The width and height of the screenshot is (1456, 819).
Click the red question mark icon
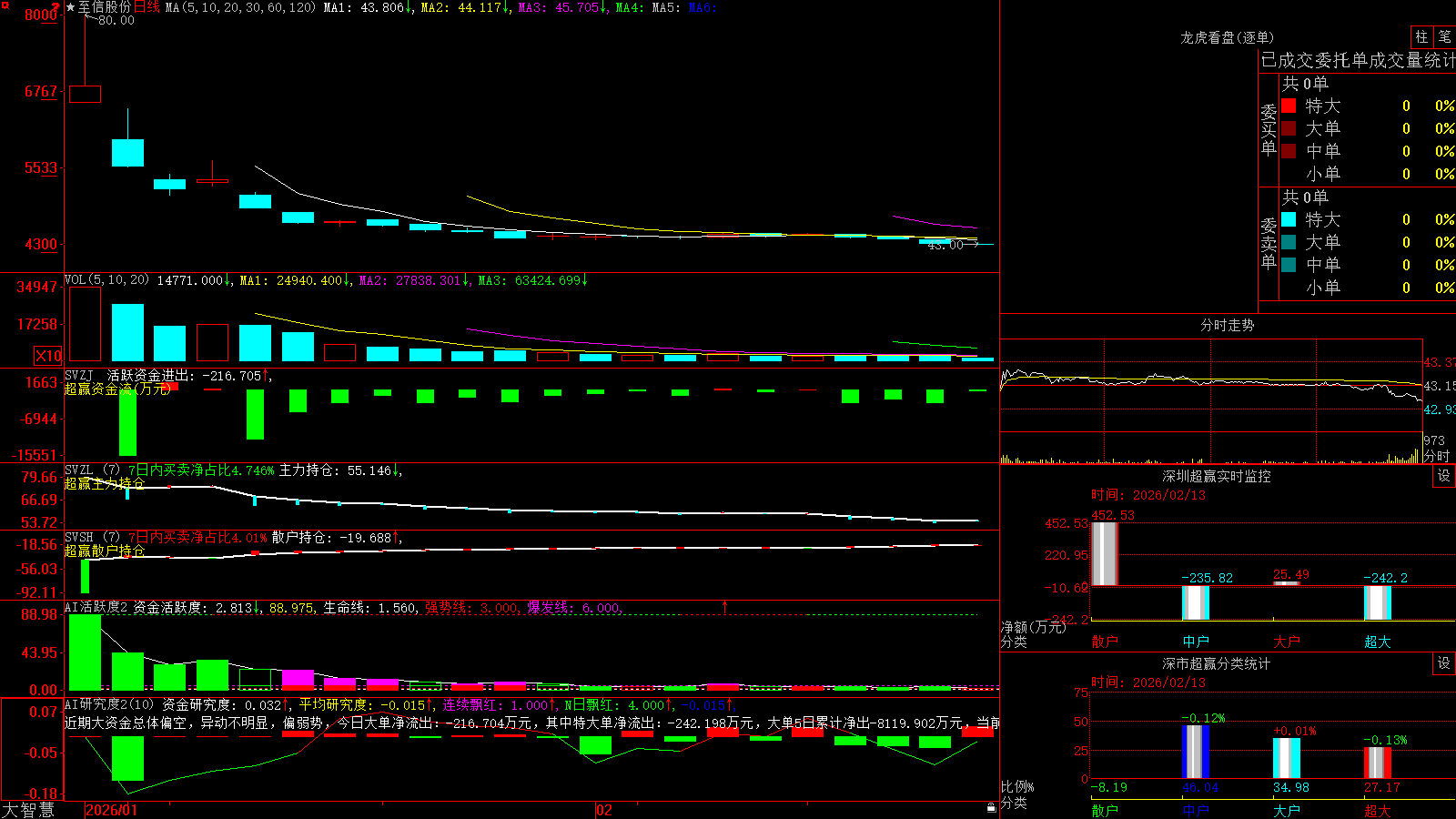point(56,7)
